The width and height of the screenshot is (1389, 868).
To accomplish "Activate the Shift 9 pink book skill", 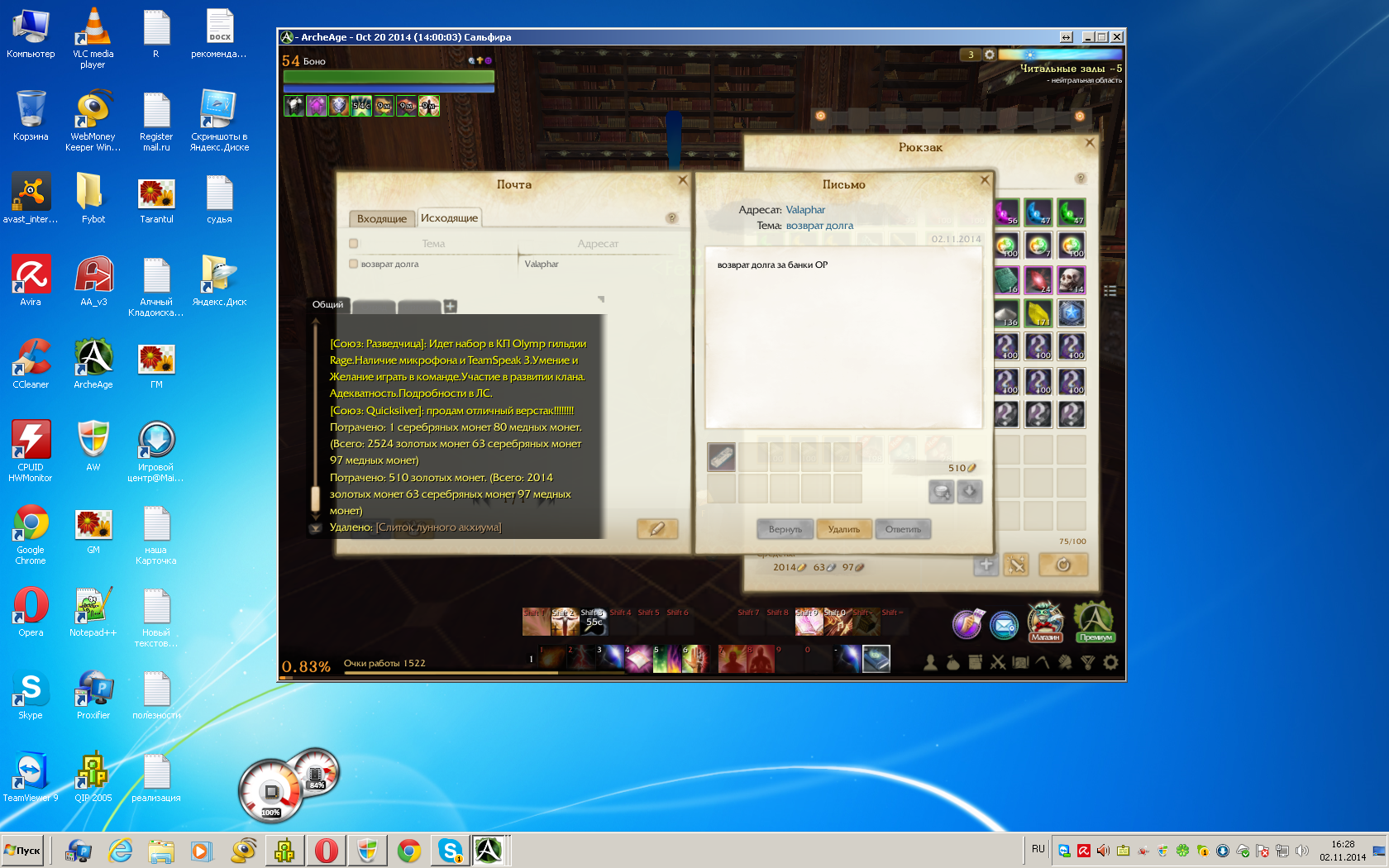I will [x=809, y=622].
